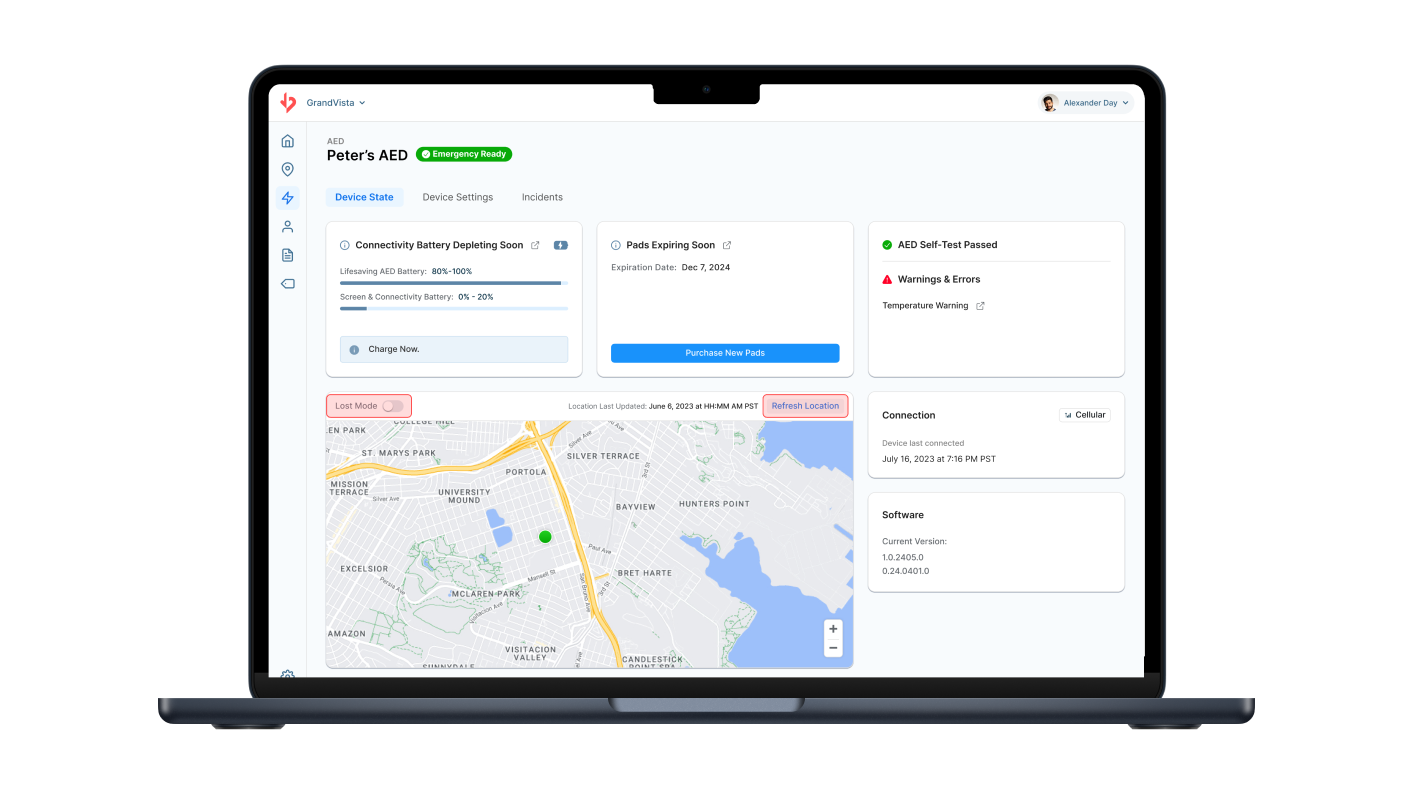Click the Lifesaving AED Battery progress bar
The height and width of the screenshot is (794, 1412).
point(454,283)
